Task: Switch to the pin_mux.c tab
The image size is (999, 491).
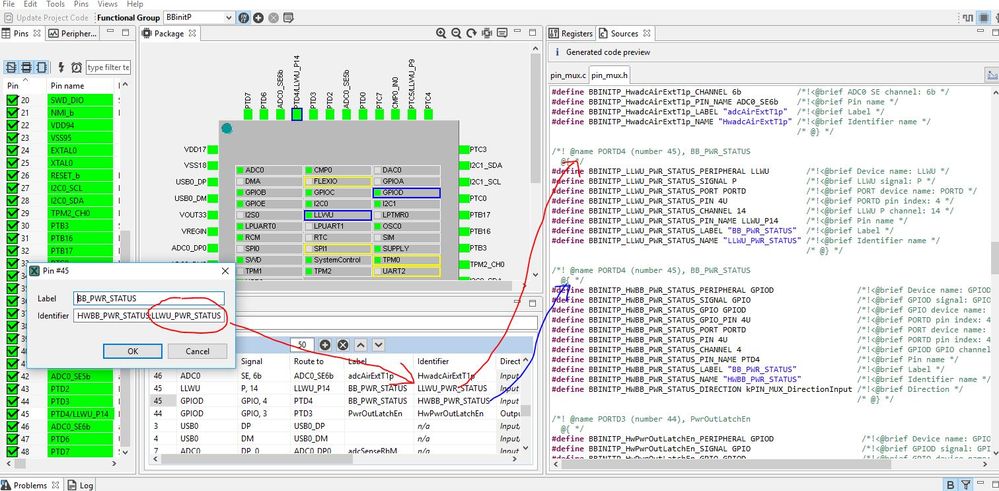Action: coord(568,75)
